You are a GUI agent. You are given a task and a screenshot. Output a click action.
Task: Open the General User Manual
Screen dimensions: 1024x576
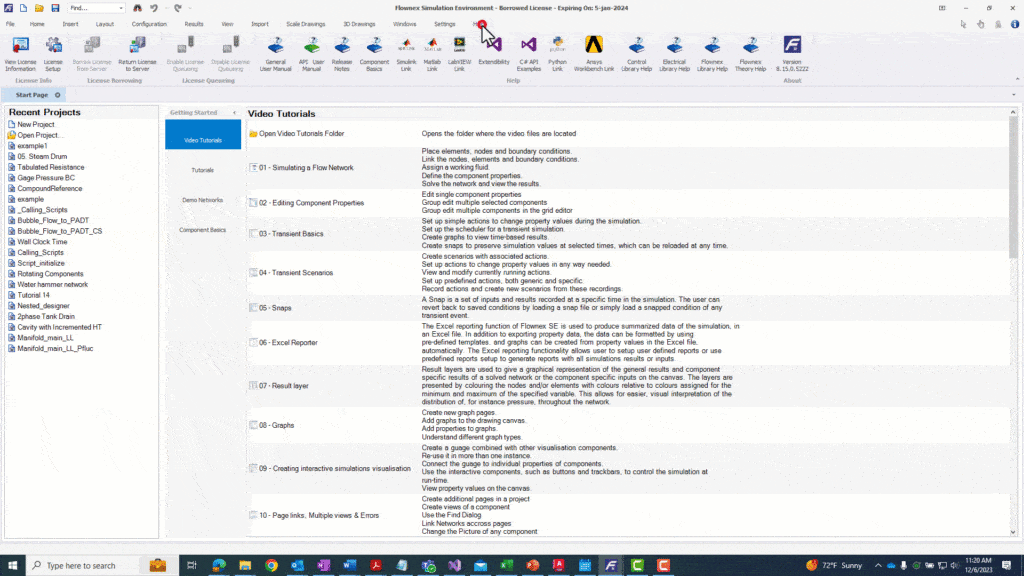coord(275,52)
